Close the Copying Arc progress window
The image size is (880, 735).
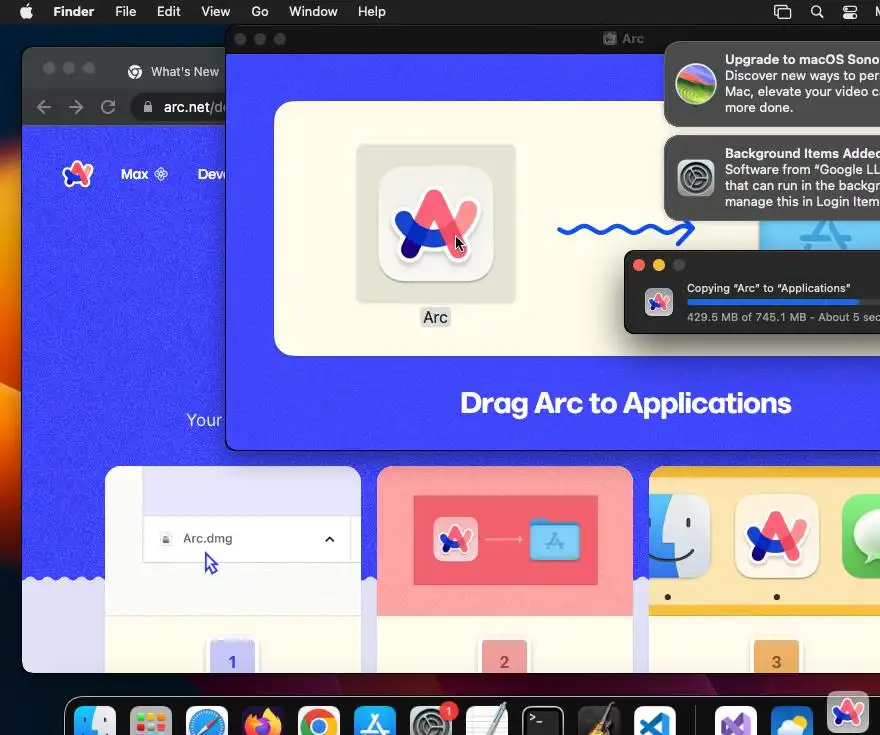pyautogui.click(x=639, y=265)
